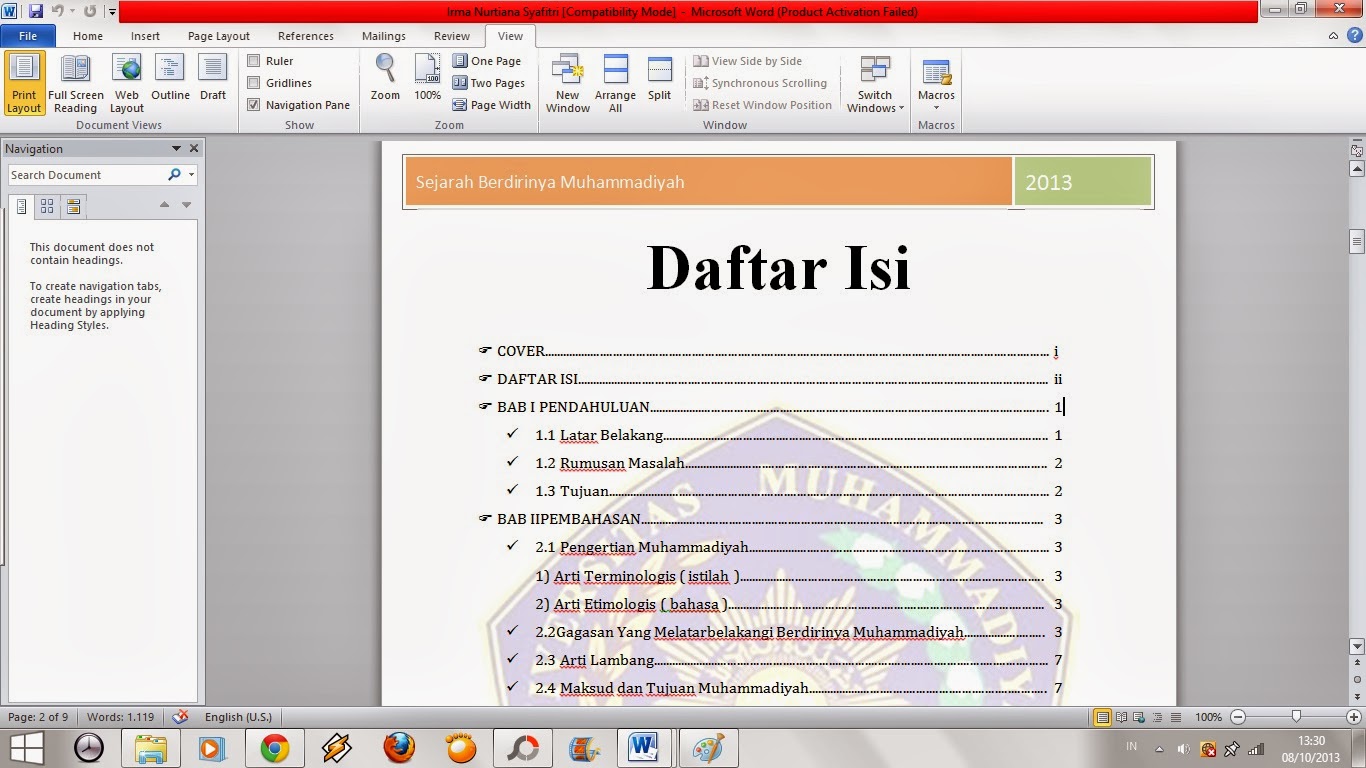Open Macros dropdown

937,84
